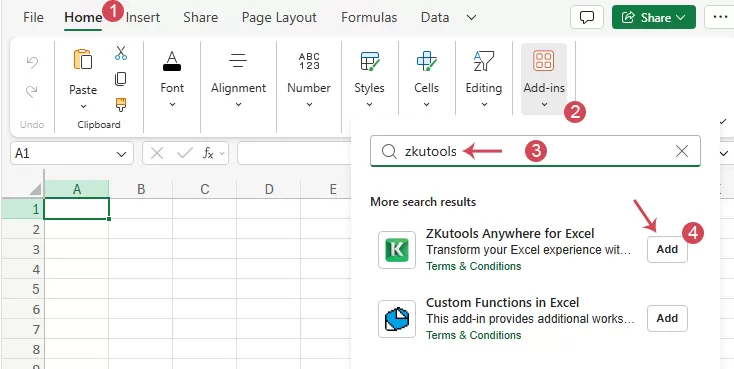Open the three-dots more options menu
The width and height of the screenshot is (734, 369).
tap(720, 17)
